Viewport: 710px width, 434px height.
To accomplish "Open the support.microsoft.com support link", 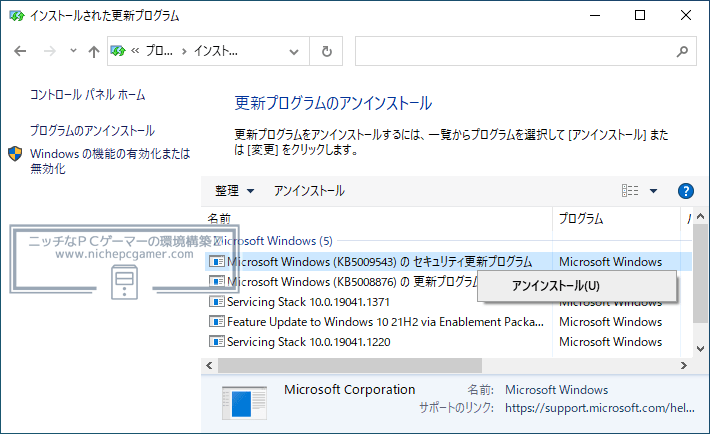I will tap(600, 408).
